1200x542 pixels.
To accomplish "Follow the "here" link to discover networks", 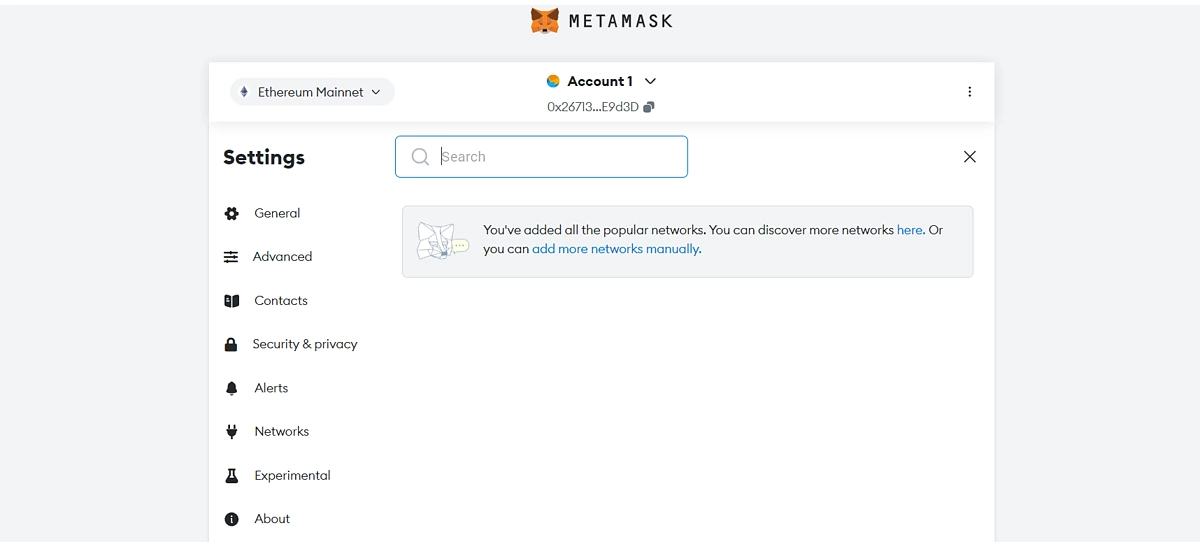I will click(909, 230).
